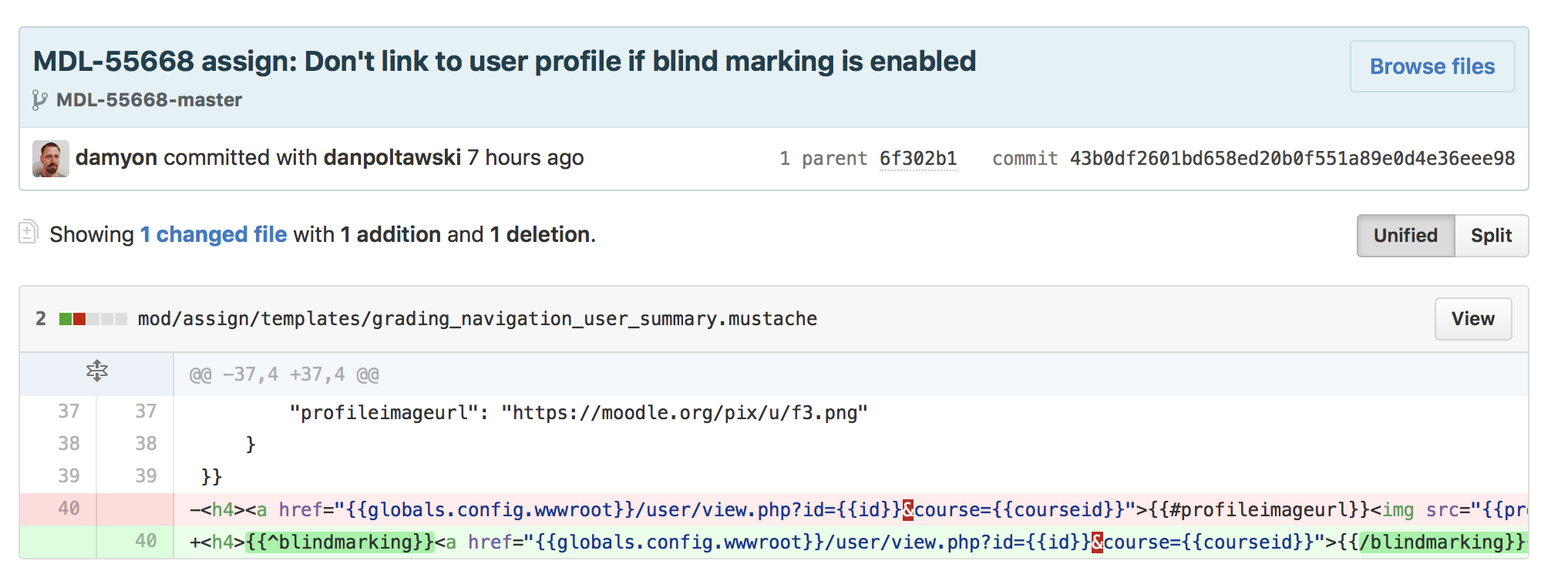
Task: Click the branch icon beside MDL-55668-master
Action: [39, 100]
